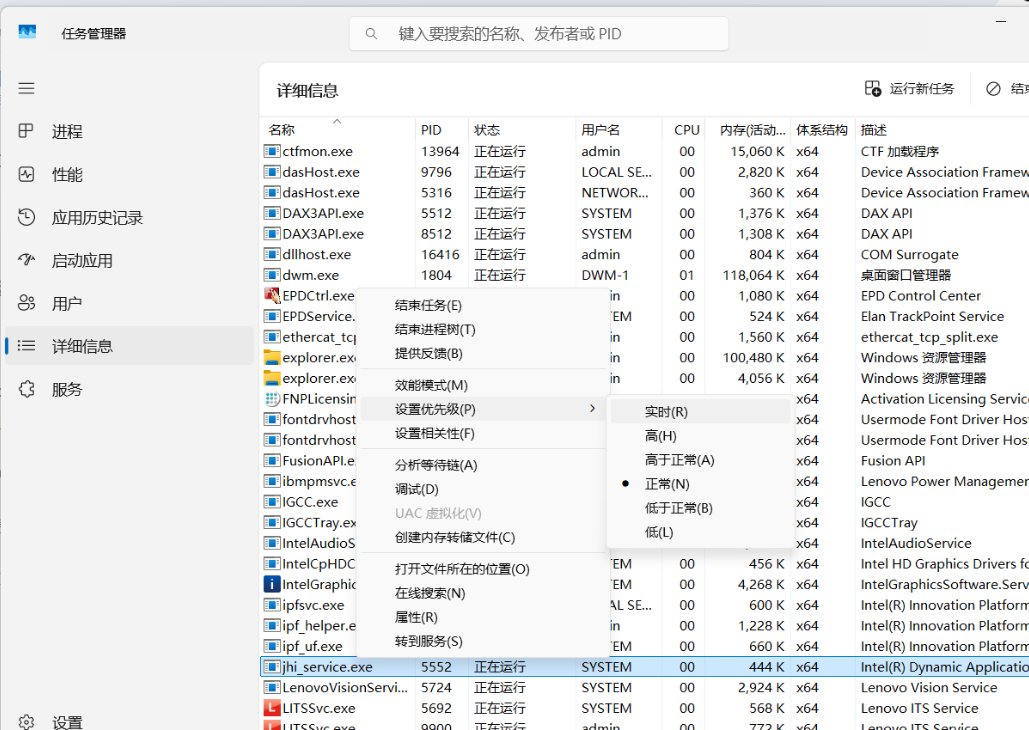Click the 设置 gear icon
Image resolution: width=1029 pixels, height=730 pixels.
click(x=26, y=722)
